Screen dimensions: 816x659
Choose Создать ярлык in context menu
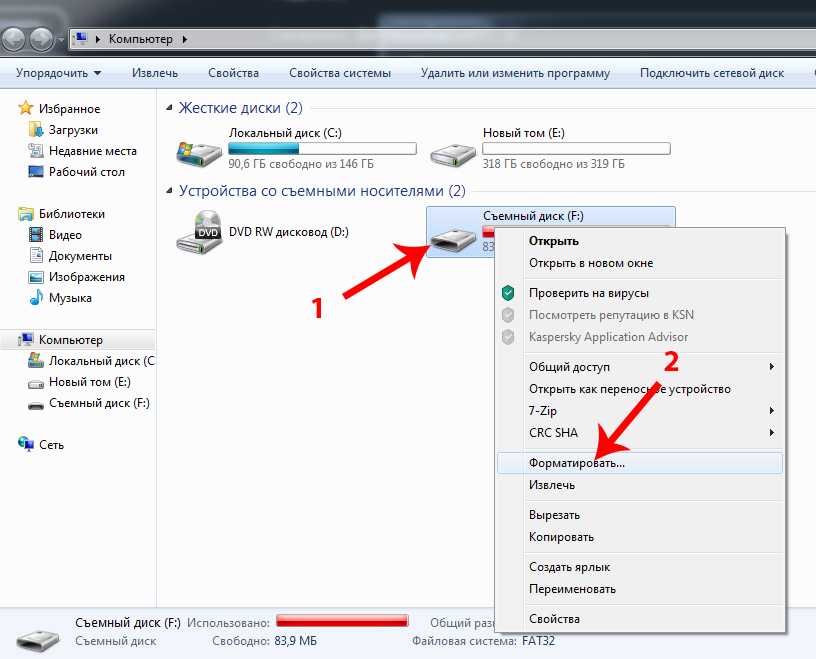pyautogui.click(x=640, y=567)
